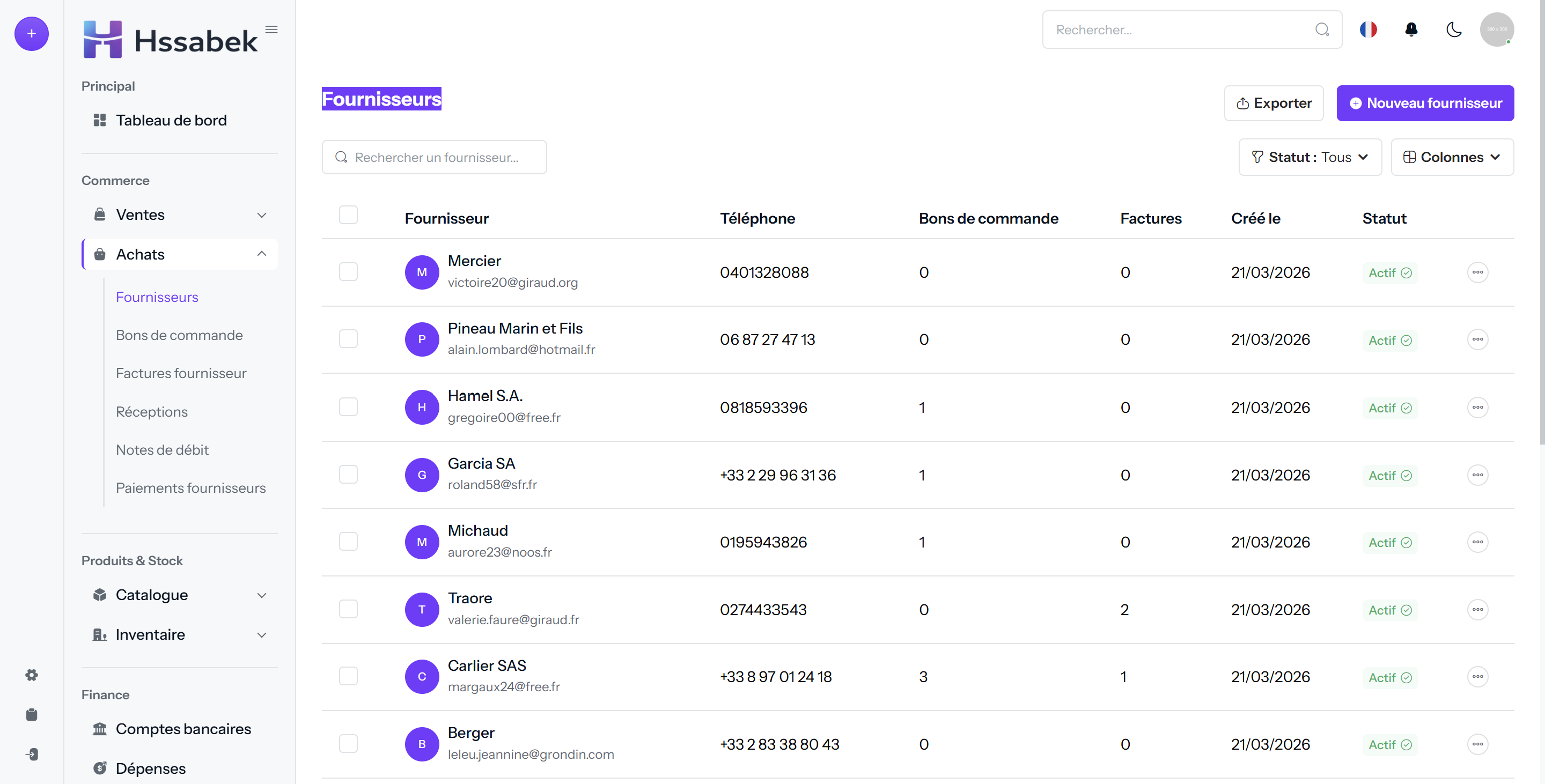Switch to dark mode moon icon
The image size is (1545, 784).
(x=1454, y=29)
